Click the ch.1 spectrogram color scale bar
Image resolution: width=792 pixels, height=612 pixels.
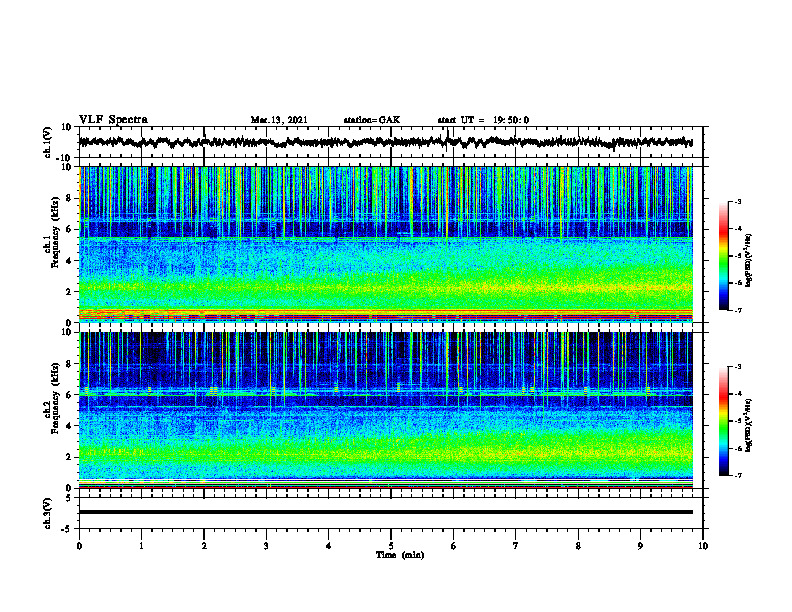click(x=723, y=255)
